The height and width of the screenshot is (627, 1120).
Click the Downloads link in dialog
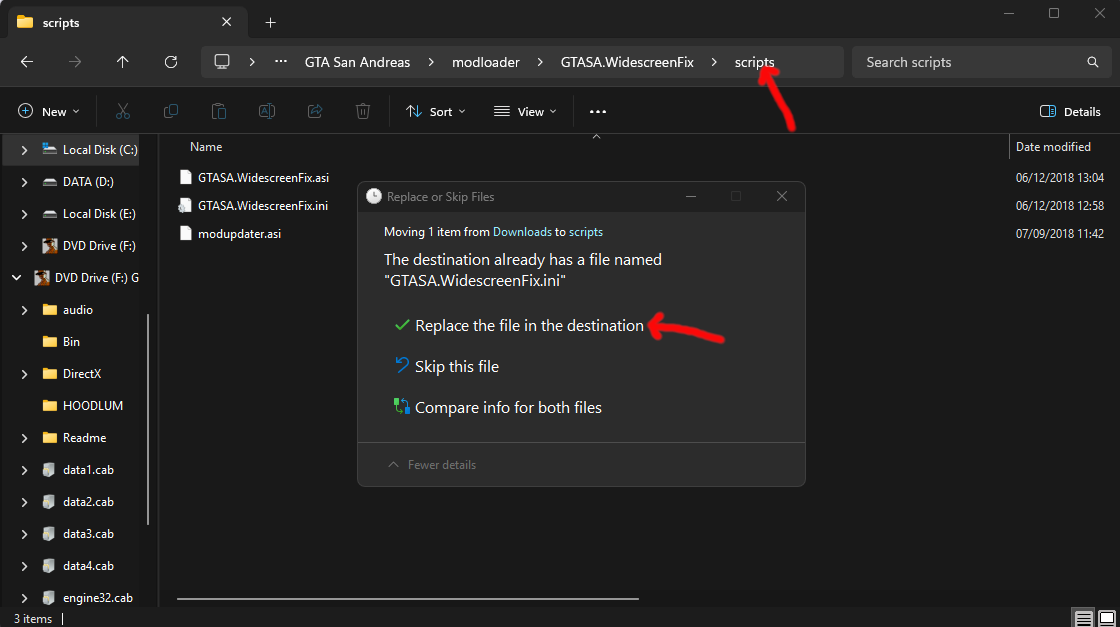[x=522, y=232]
